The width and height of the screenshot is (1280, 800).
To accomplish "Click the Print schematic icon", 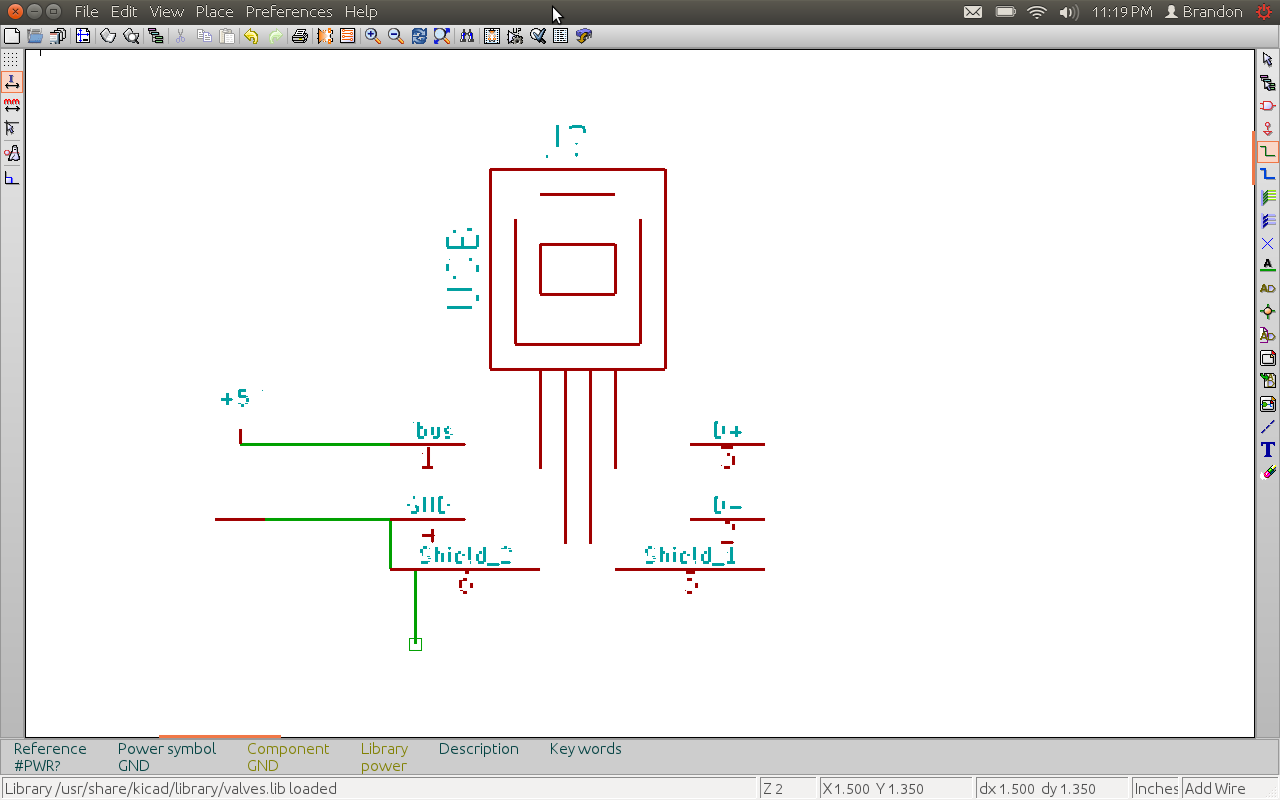I will [299, 36].
